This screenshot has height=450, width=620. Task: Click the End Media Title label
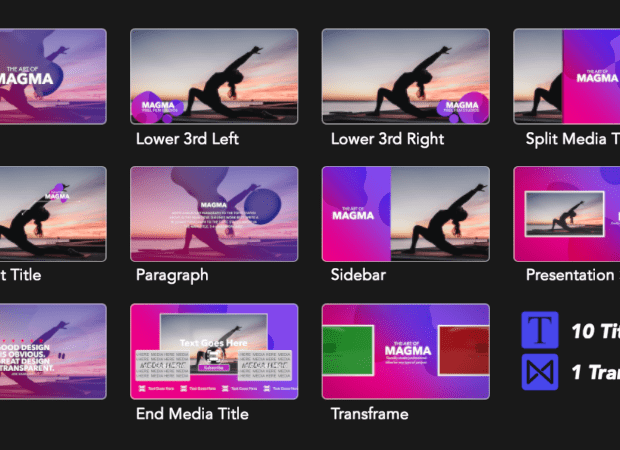[192, 414]
